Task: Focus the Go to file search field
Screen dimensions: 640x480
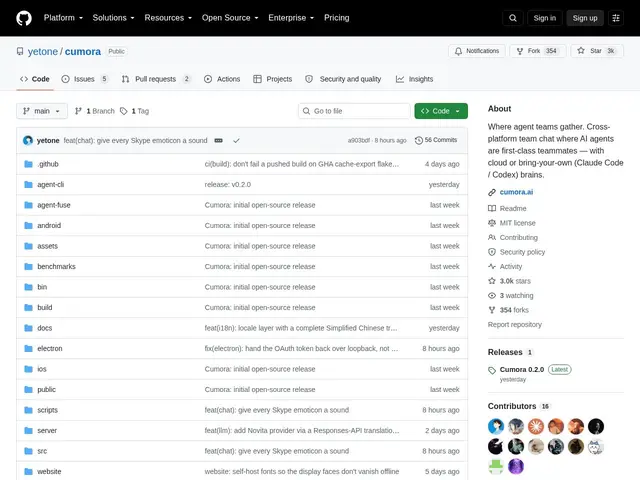Action: tap(354, 111)
